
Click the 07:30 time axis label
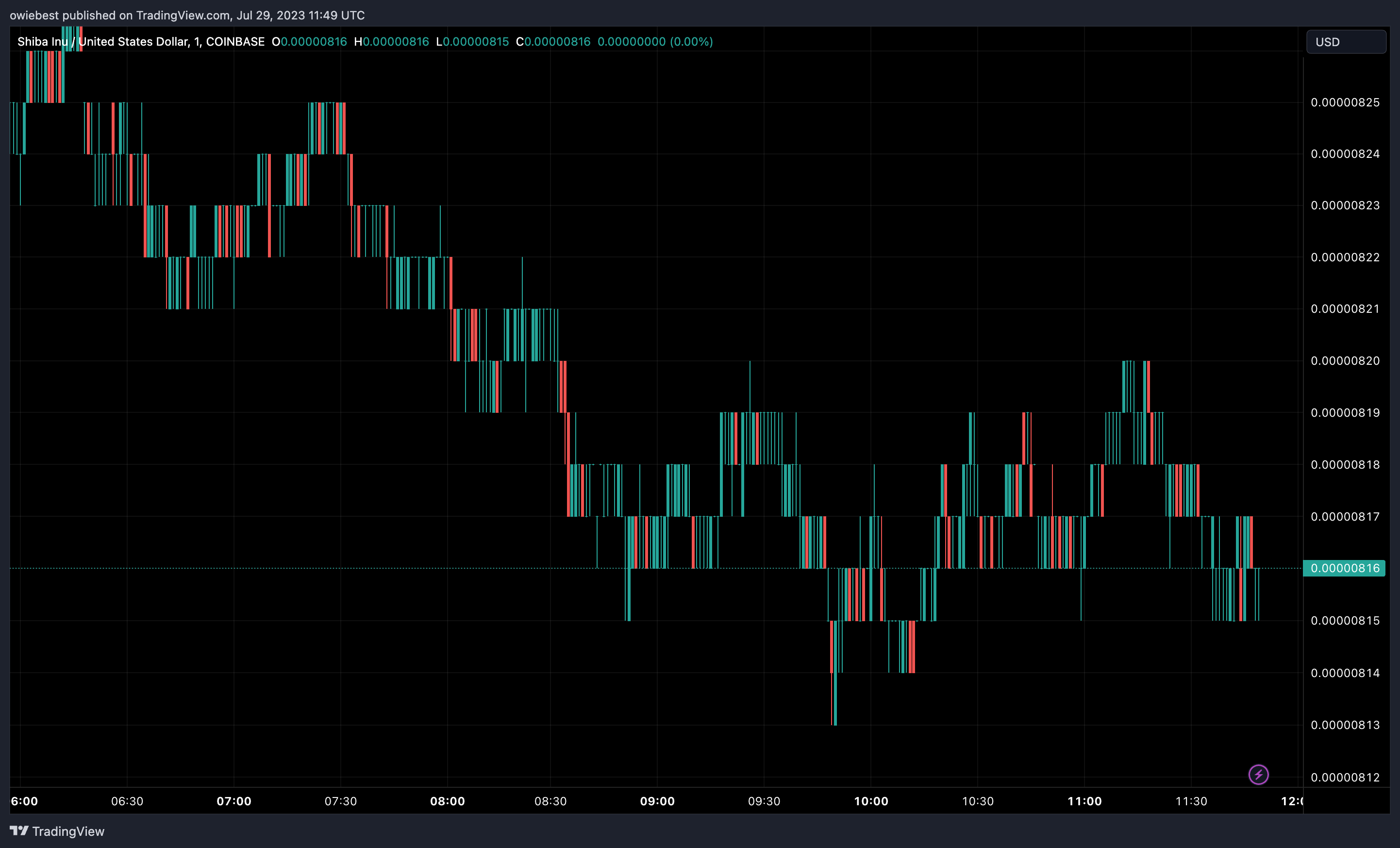tap(341, 801)
